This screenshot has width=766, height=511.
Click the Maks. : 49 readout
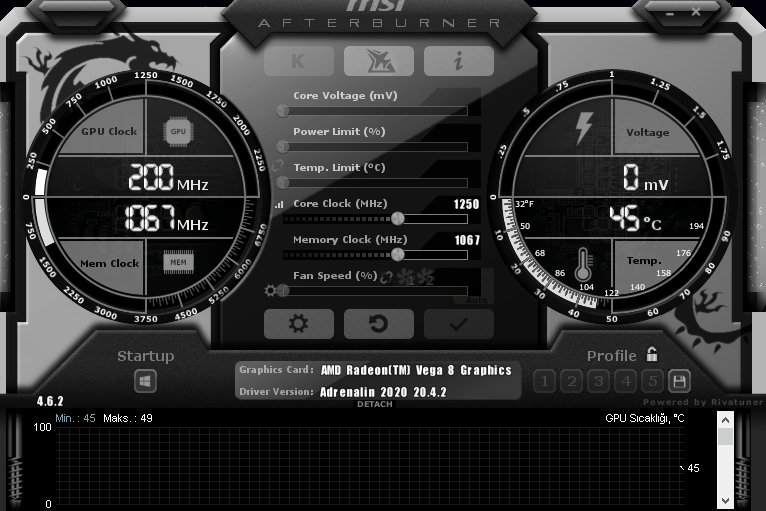tap(128, 418)
